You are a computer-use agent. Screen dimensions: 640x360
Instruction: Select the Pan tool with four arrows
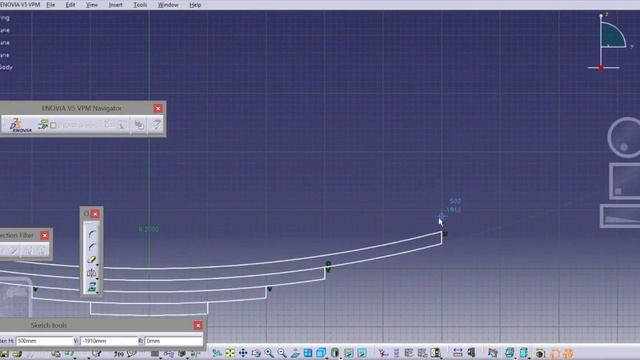click(x=243, y=353)
